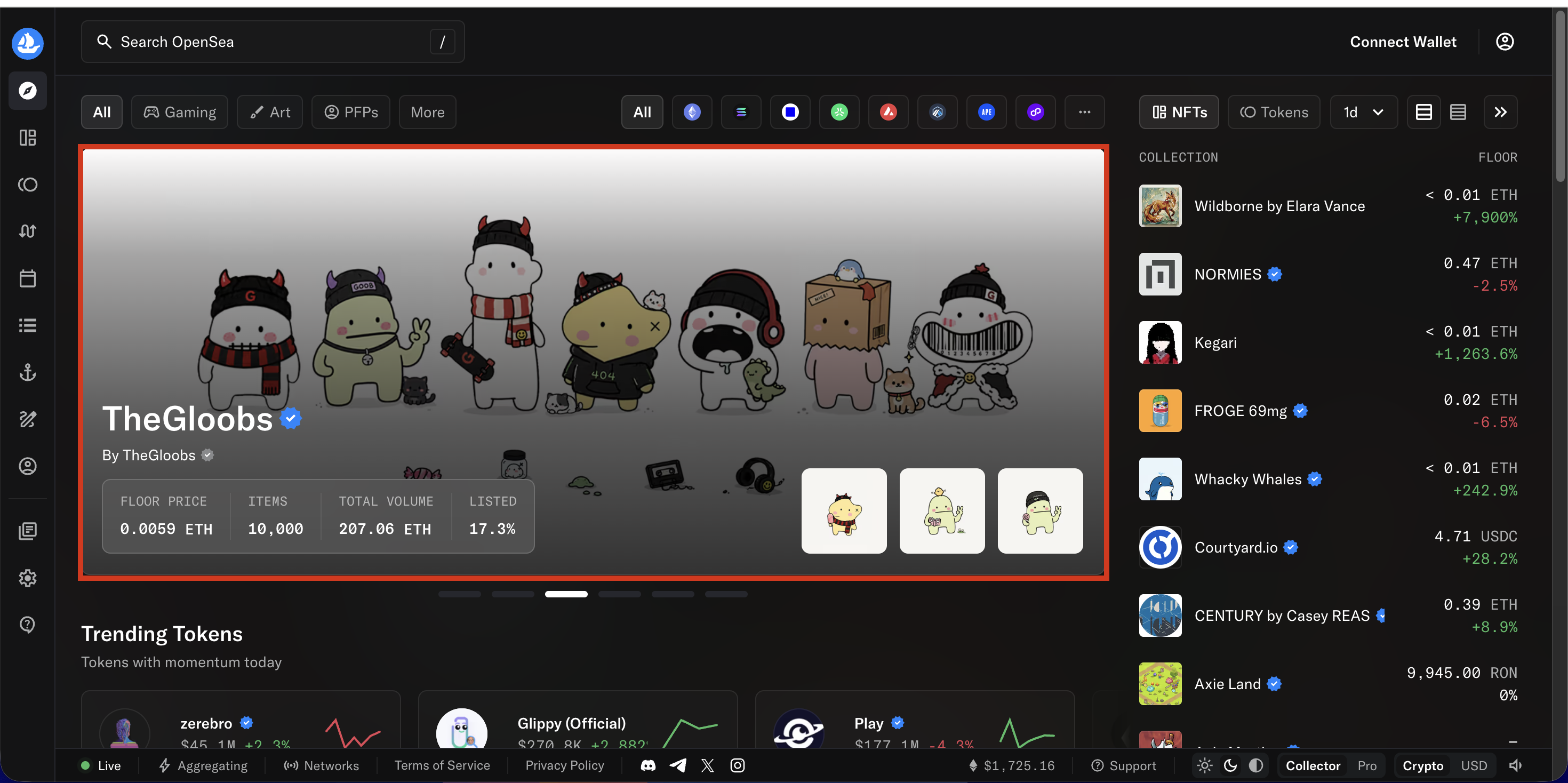This screenshot has width=1568, height=783.
Task: Open Privacy Policy link
Action: [x=564, y=765]
